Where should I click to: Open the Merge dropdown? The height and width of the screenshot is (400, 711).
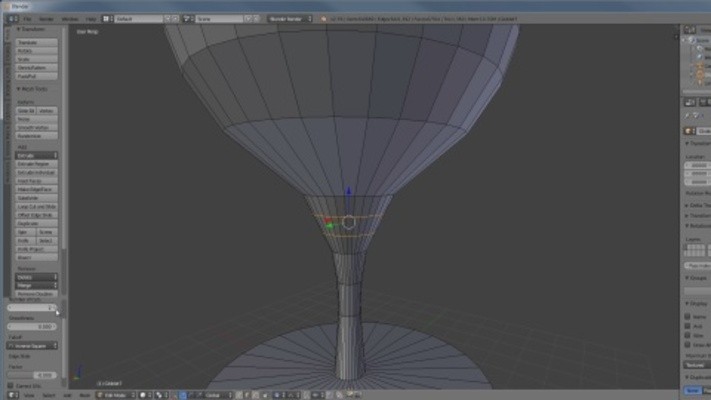coord(36,285)
